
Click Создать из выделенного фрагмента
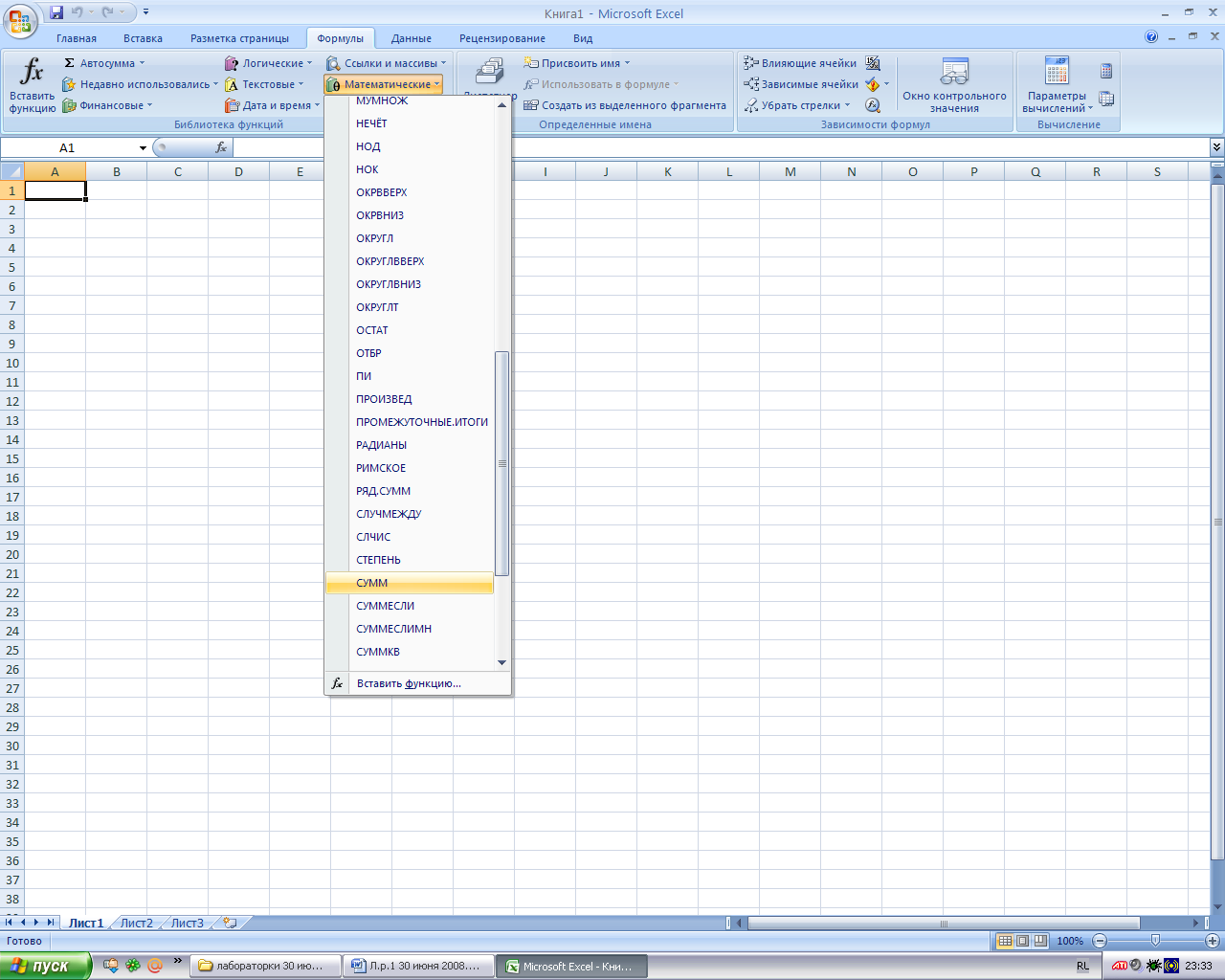625,105
